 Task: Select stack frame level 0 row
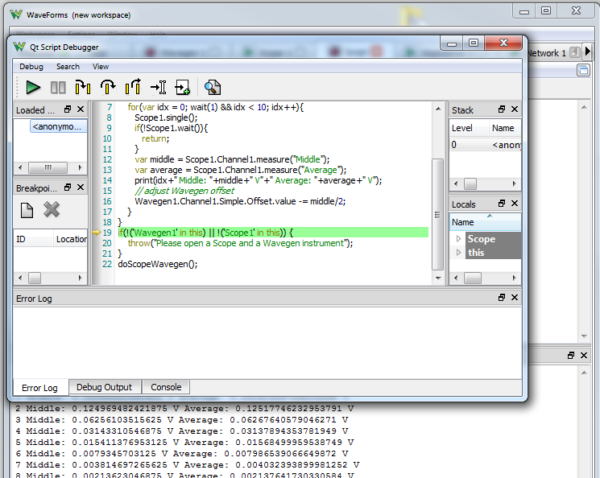click(x=485, y=145)
